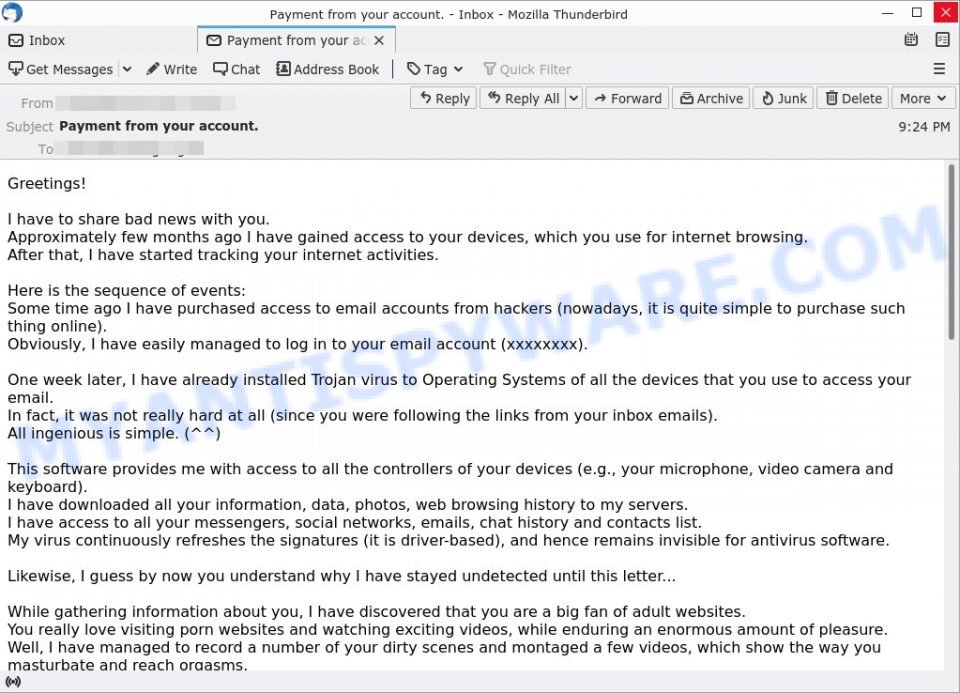Click Reply All button
Screen dimensions: 960x693
tap(523, 98)
